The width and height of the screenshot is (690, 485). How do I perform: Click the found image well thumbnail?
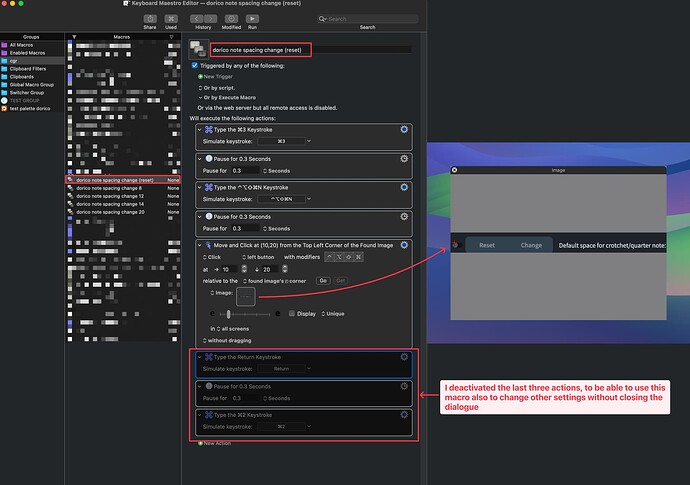click(246, 297)
